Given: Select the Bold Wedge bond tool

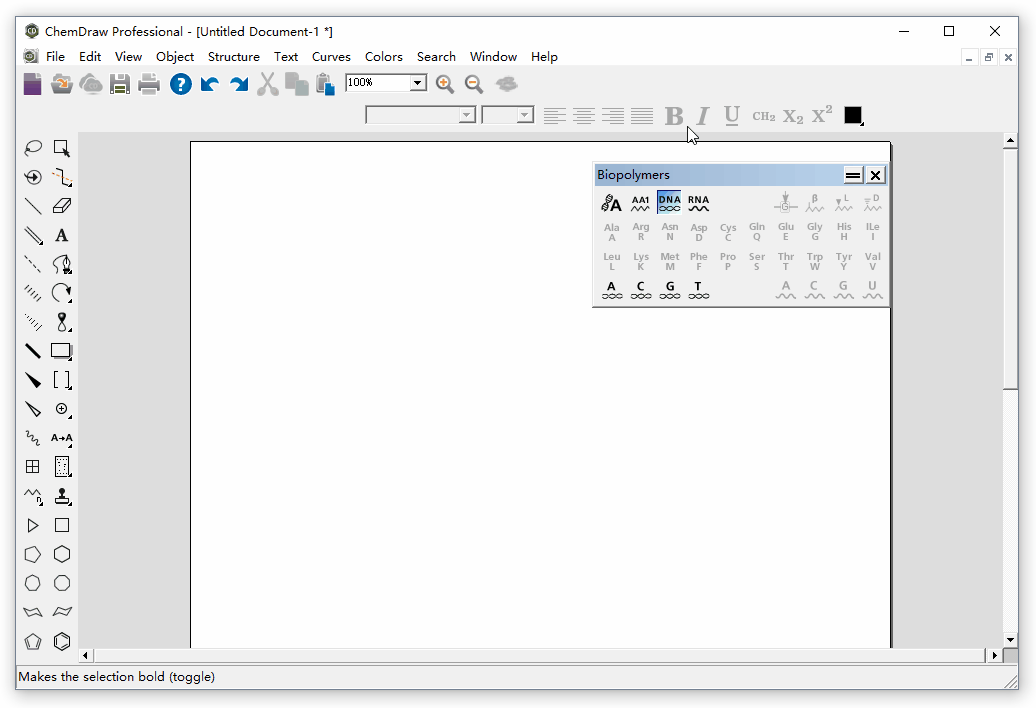Looking at the screenshot, I should 32,380.
